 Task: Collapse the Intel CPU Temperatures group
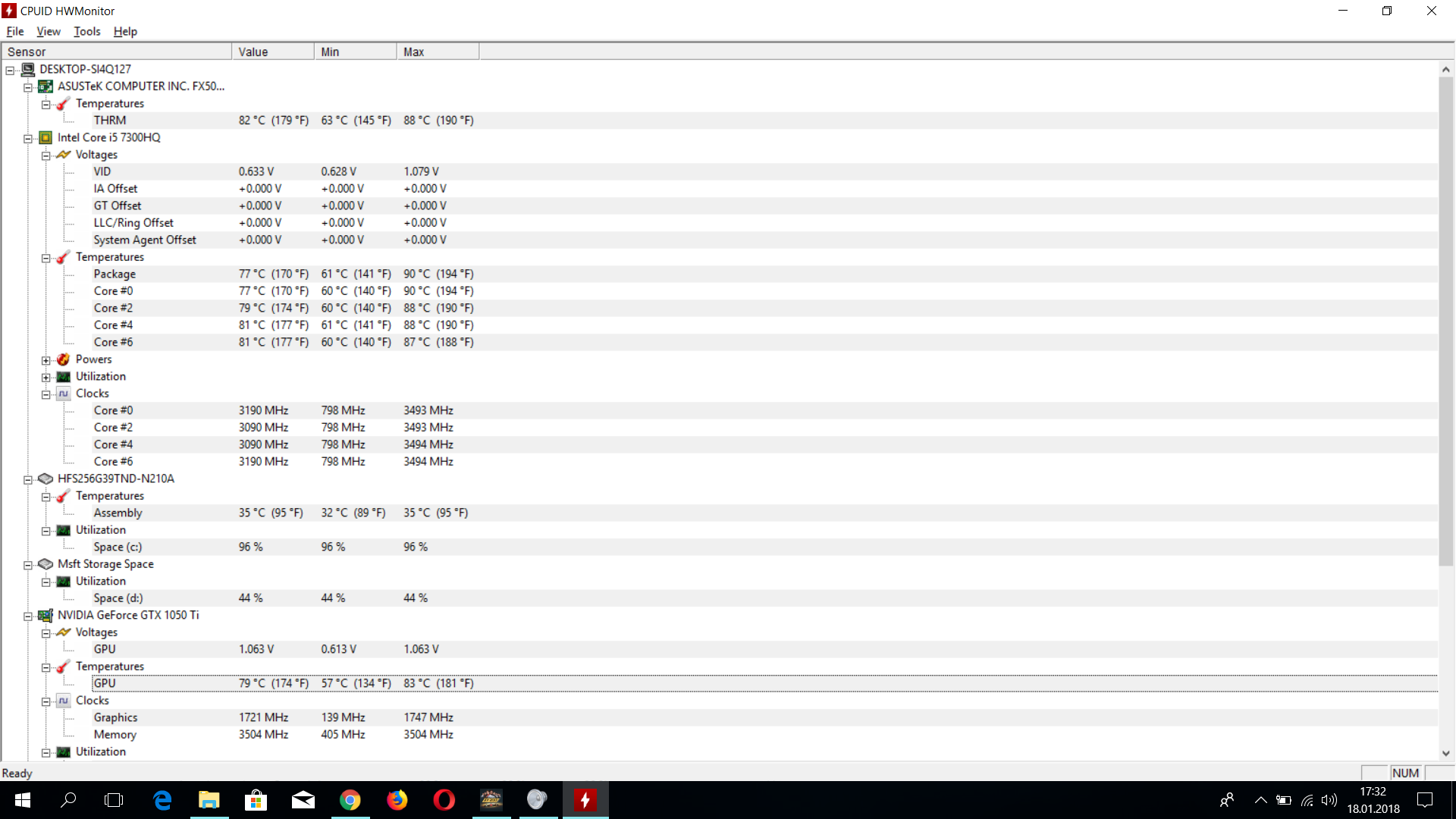46,258
